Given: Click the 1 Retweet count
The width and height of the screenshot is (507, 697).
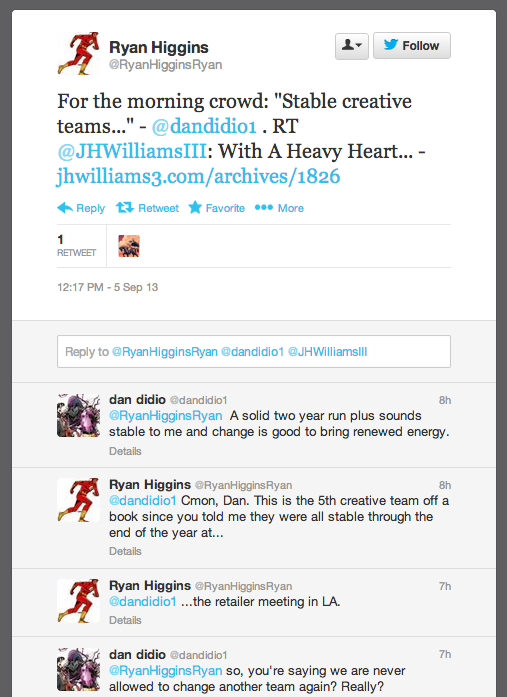Looking at the screenshot, I should (76, 246).
